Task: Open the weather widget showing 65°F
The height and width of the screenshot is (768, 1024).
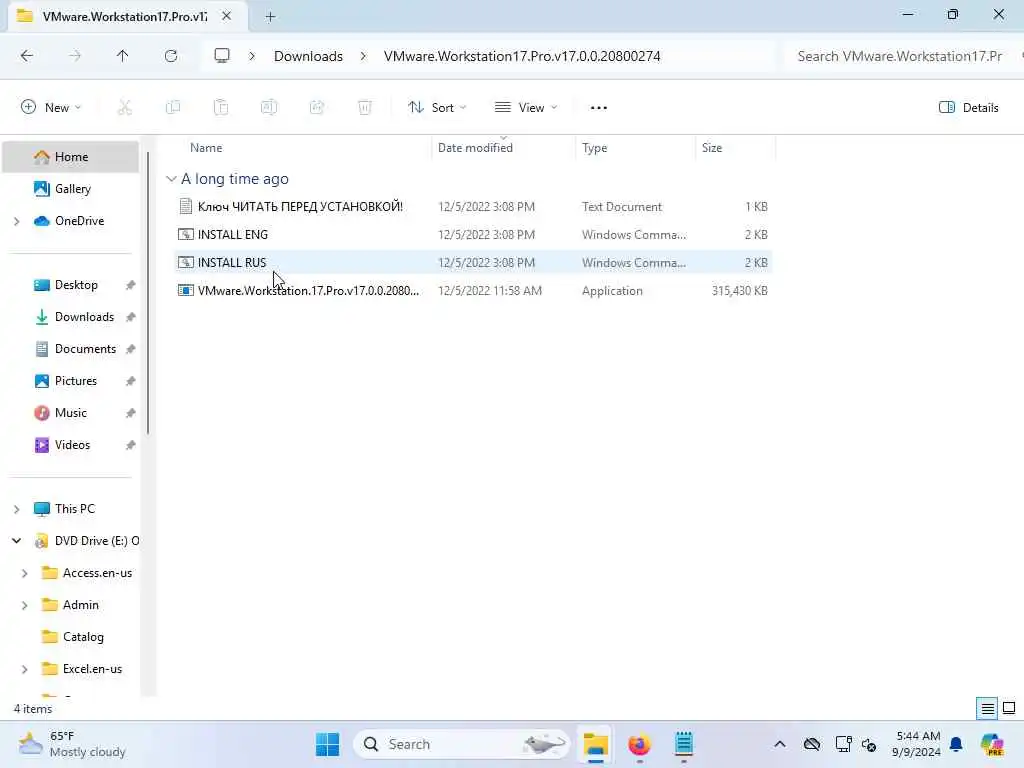Action: point(73,744)
